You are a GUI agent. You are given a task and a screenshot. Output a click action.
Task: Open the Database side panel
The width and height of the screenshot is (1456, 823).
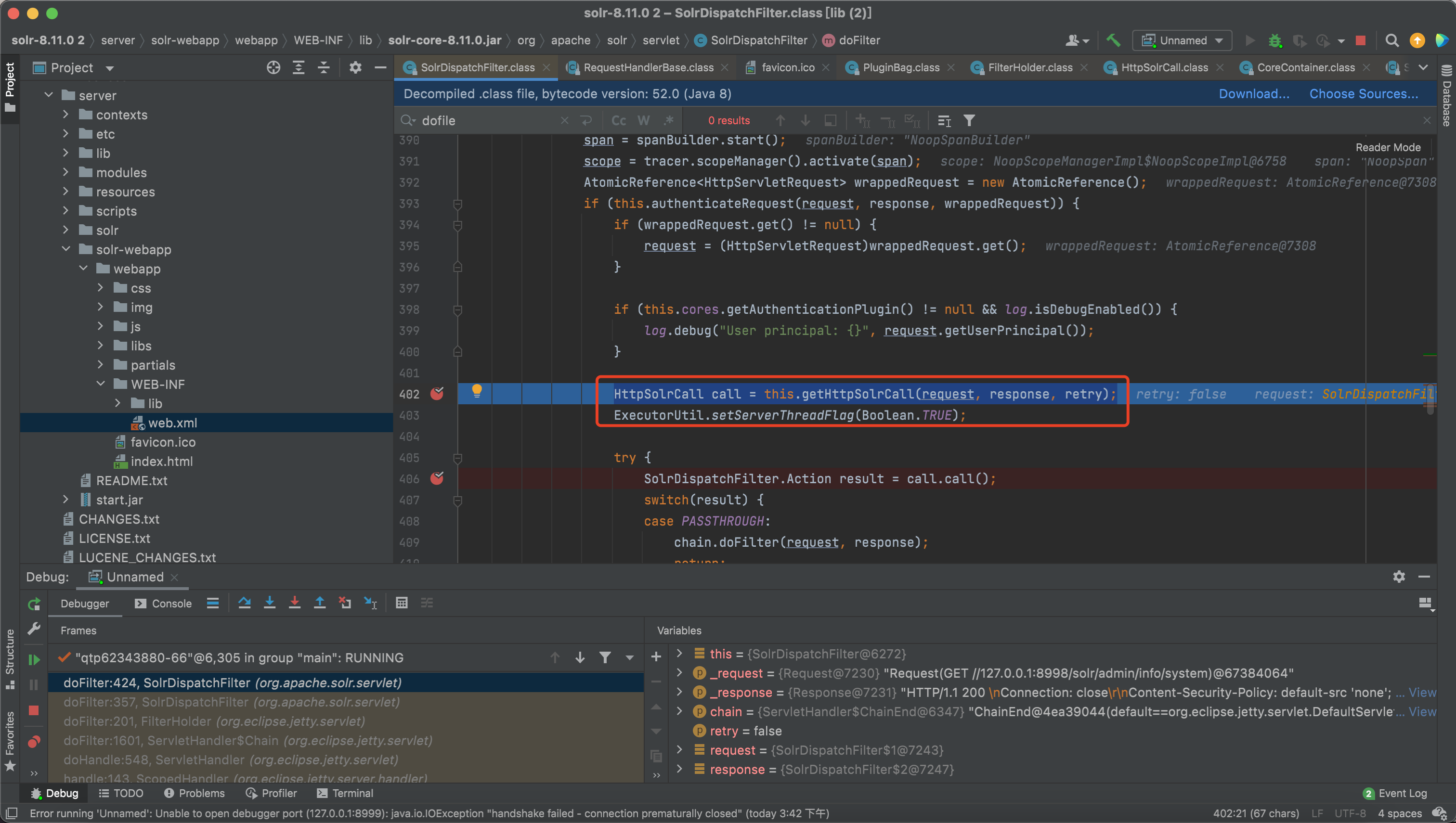click(x=1446, y=95)
